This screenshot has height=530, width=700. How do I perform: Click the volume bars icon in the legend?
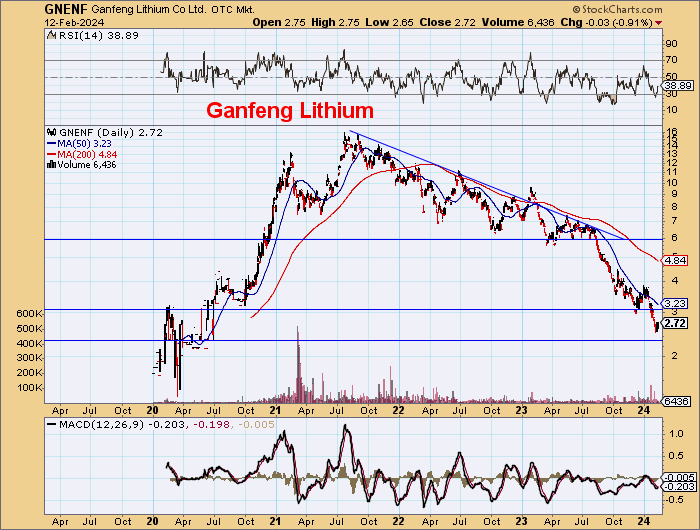click(52, 165)
